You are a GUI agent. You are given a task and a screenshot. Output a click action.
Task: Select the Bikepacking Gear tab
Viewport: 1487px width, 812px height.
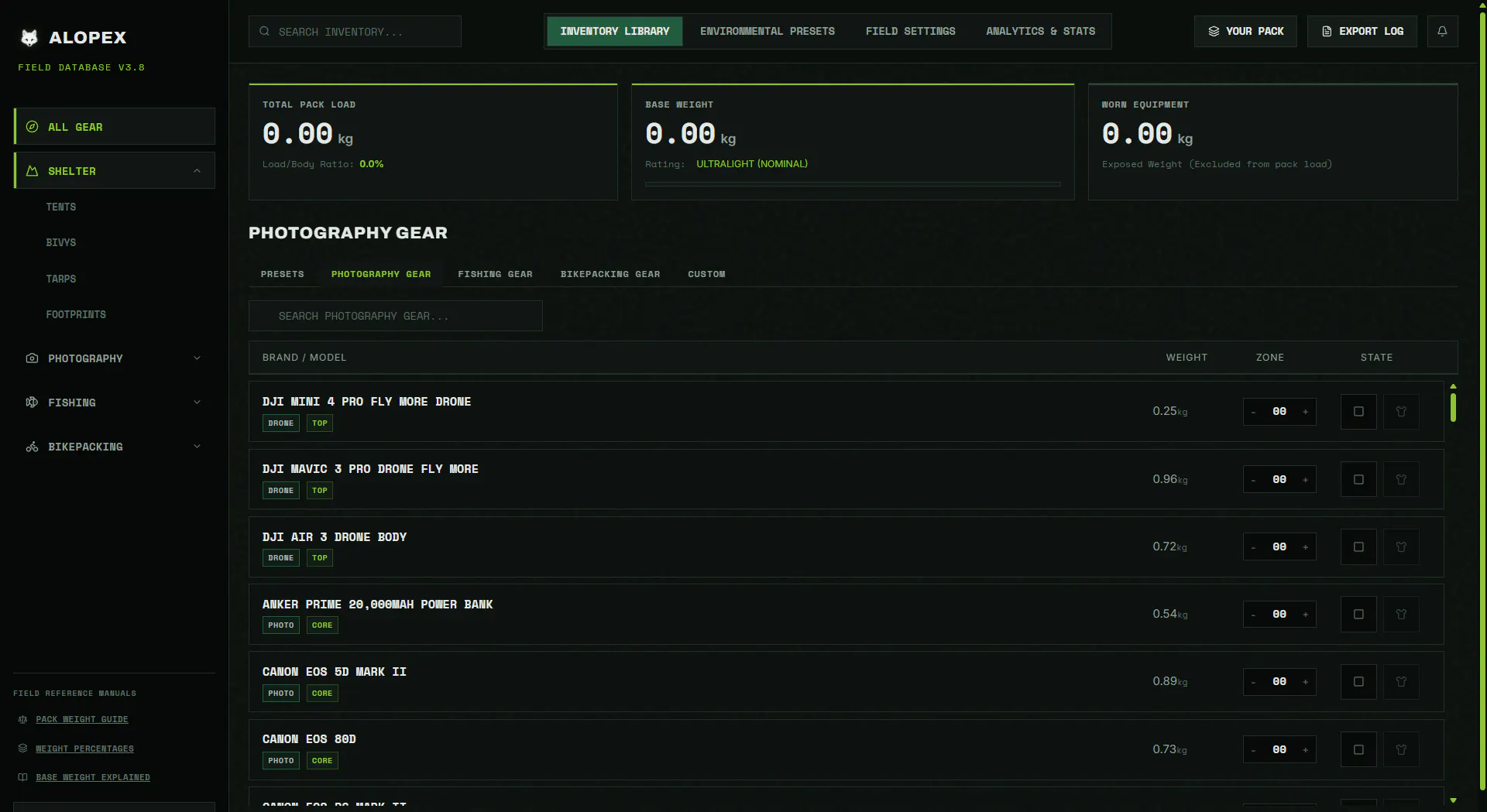click(x=610, y=274)
